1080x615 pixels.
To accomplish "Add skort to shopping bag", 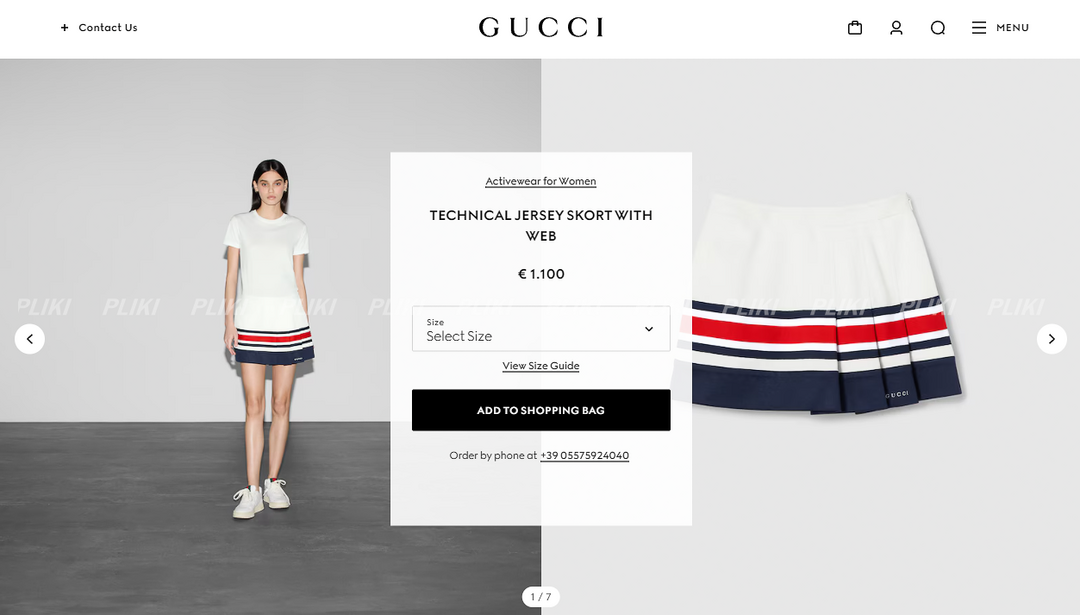I will [x=541, y=410].
